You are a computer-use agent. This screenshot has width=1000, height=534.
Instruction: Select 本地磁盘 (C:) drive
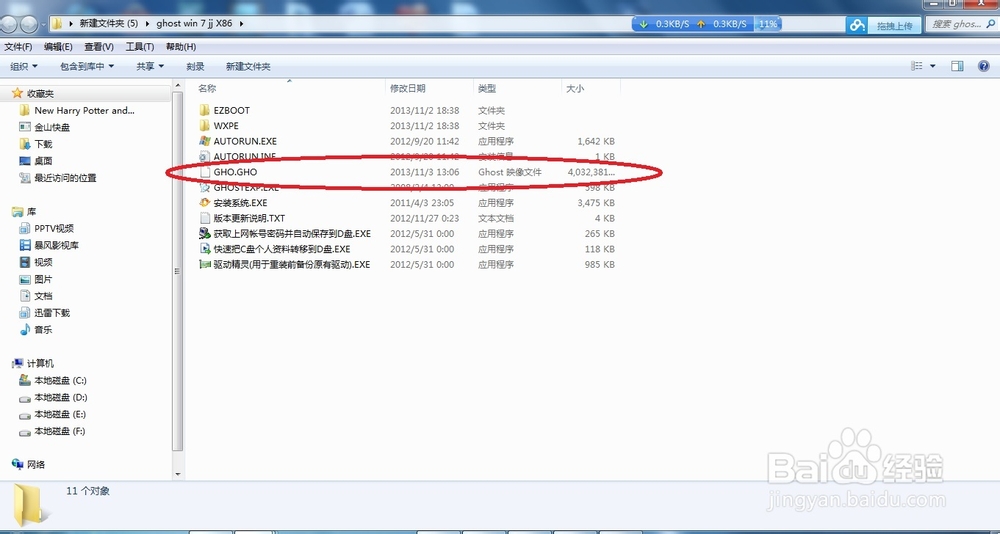pos(60,380)
